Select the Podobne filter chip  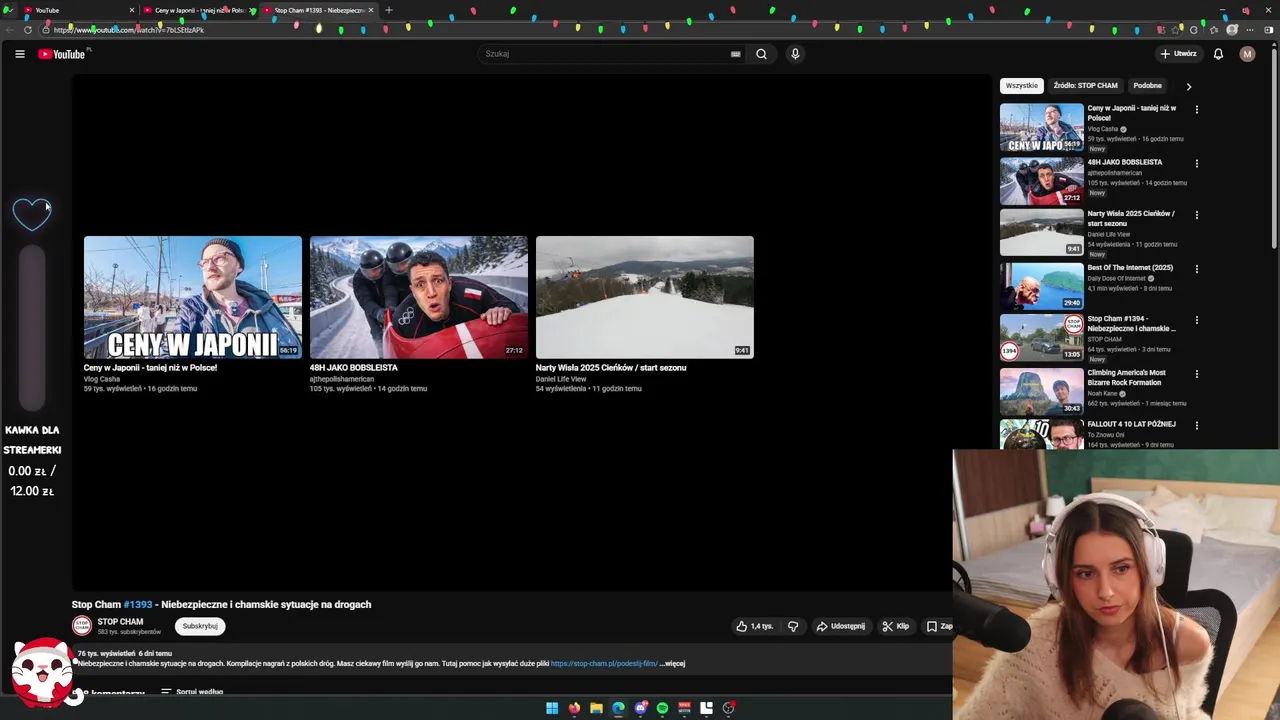pos(1147,86)
